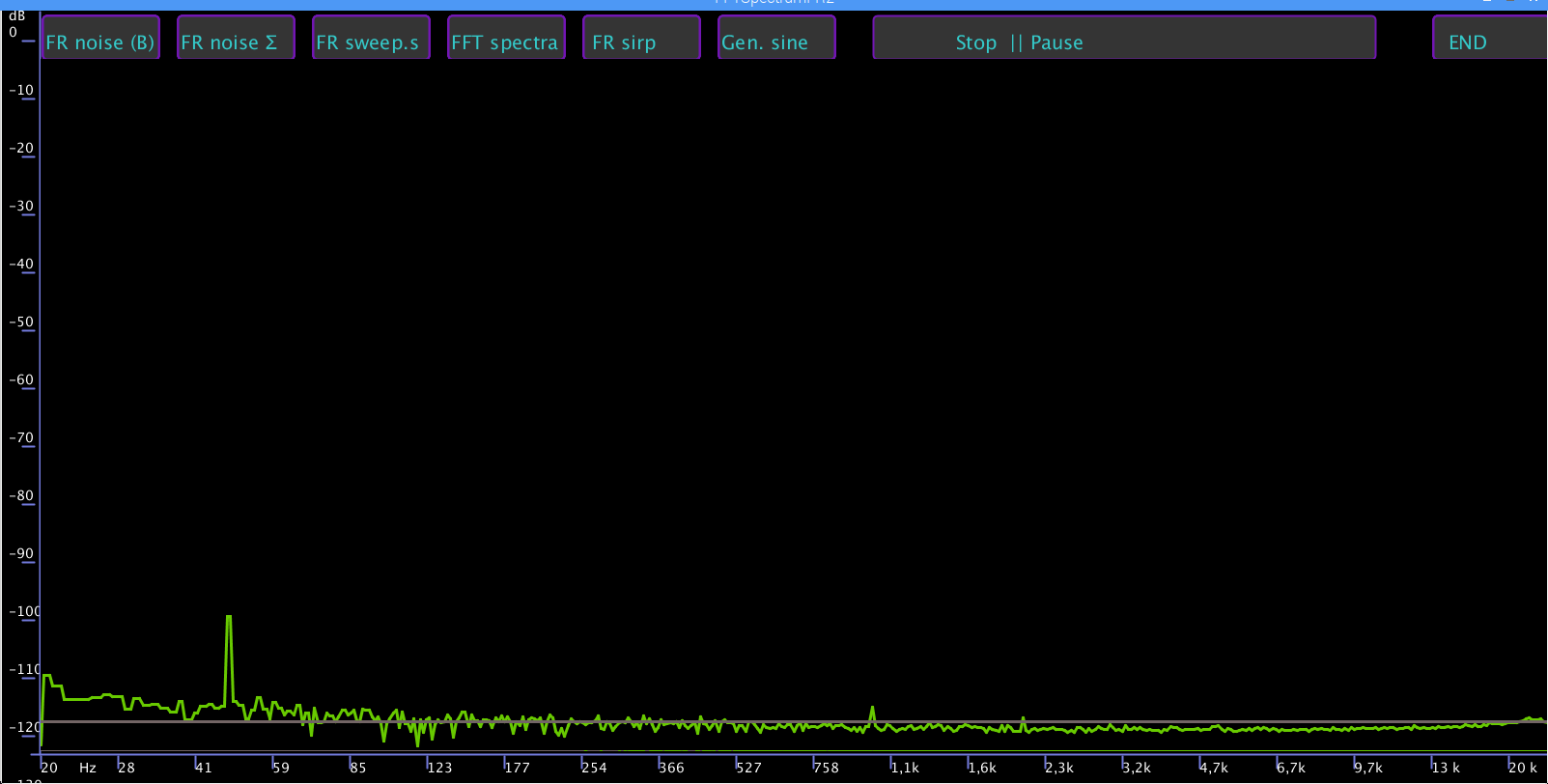Click the small spectrum peak near 1 kHz
This screenshot has height=784, width=1548.
873,708
